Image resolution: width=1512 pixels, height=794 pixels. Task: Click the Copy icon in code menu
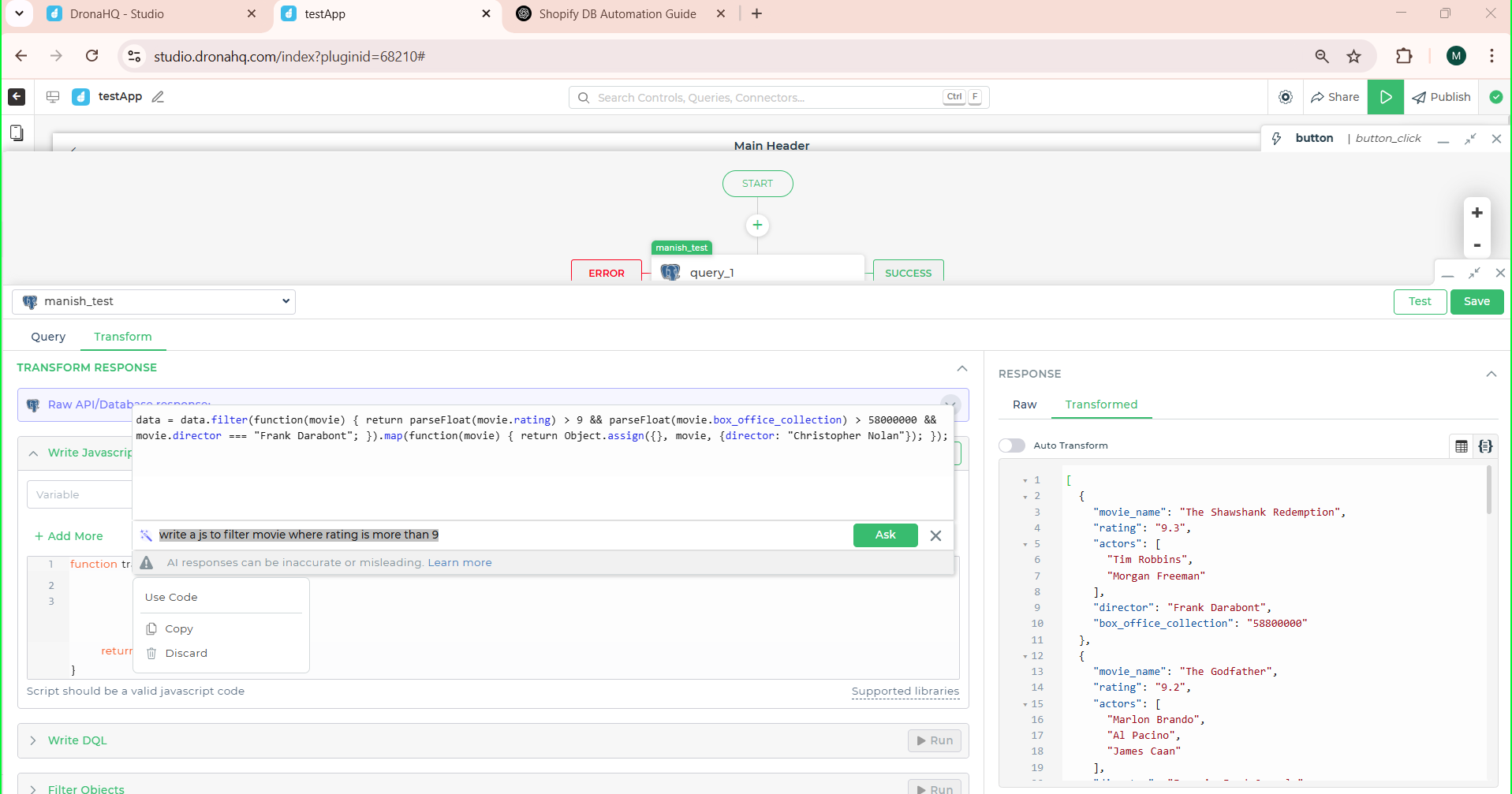[151, 629]
